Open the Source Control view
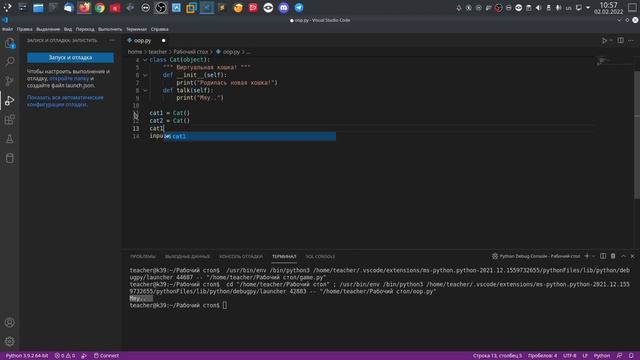640x360 pixels. (x=9, y=81)
